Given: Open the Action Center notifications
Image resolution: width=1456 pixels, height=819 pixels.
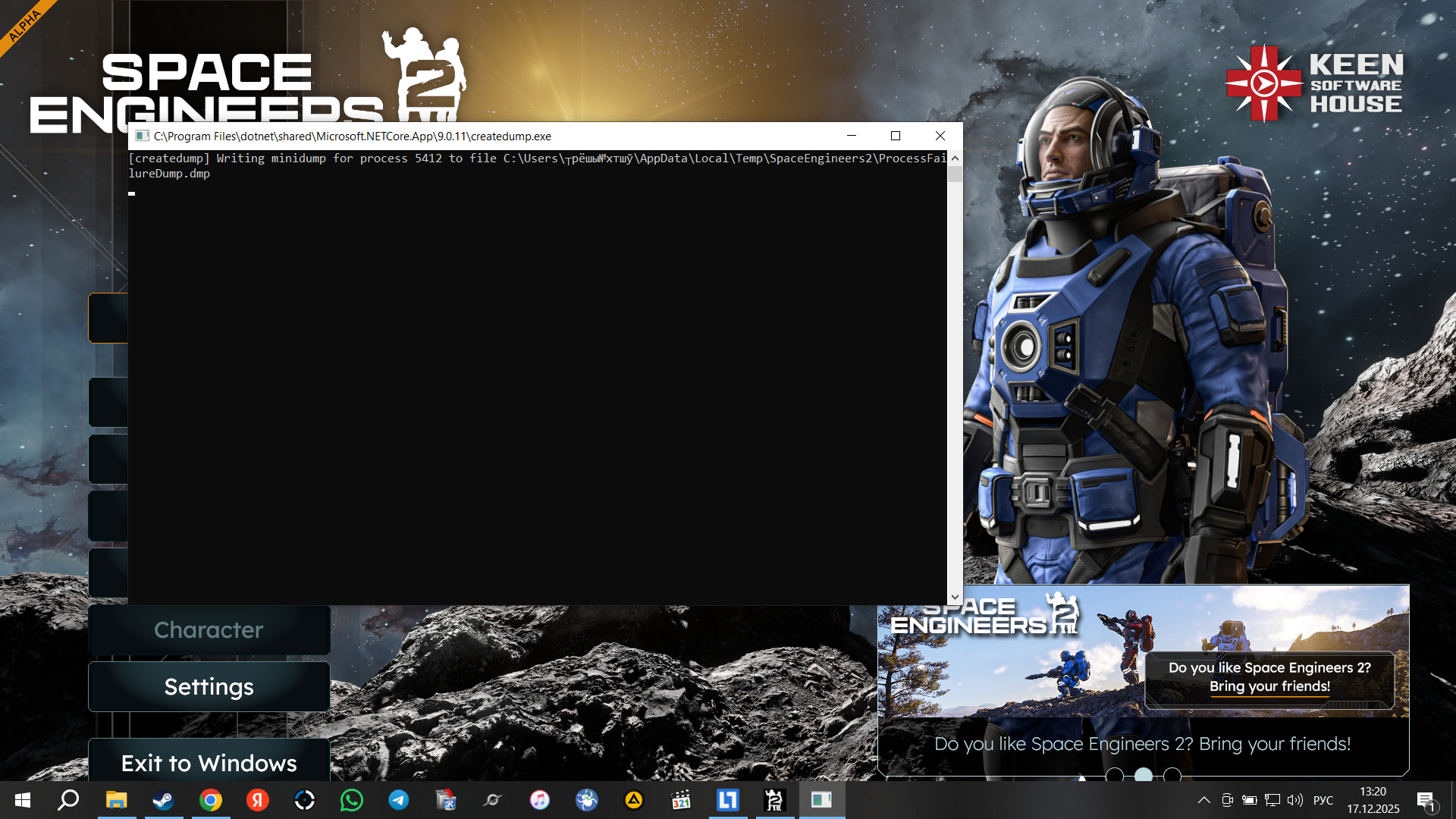Looking at the screenshot, I should coord(1426,800).
